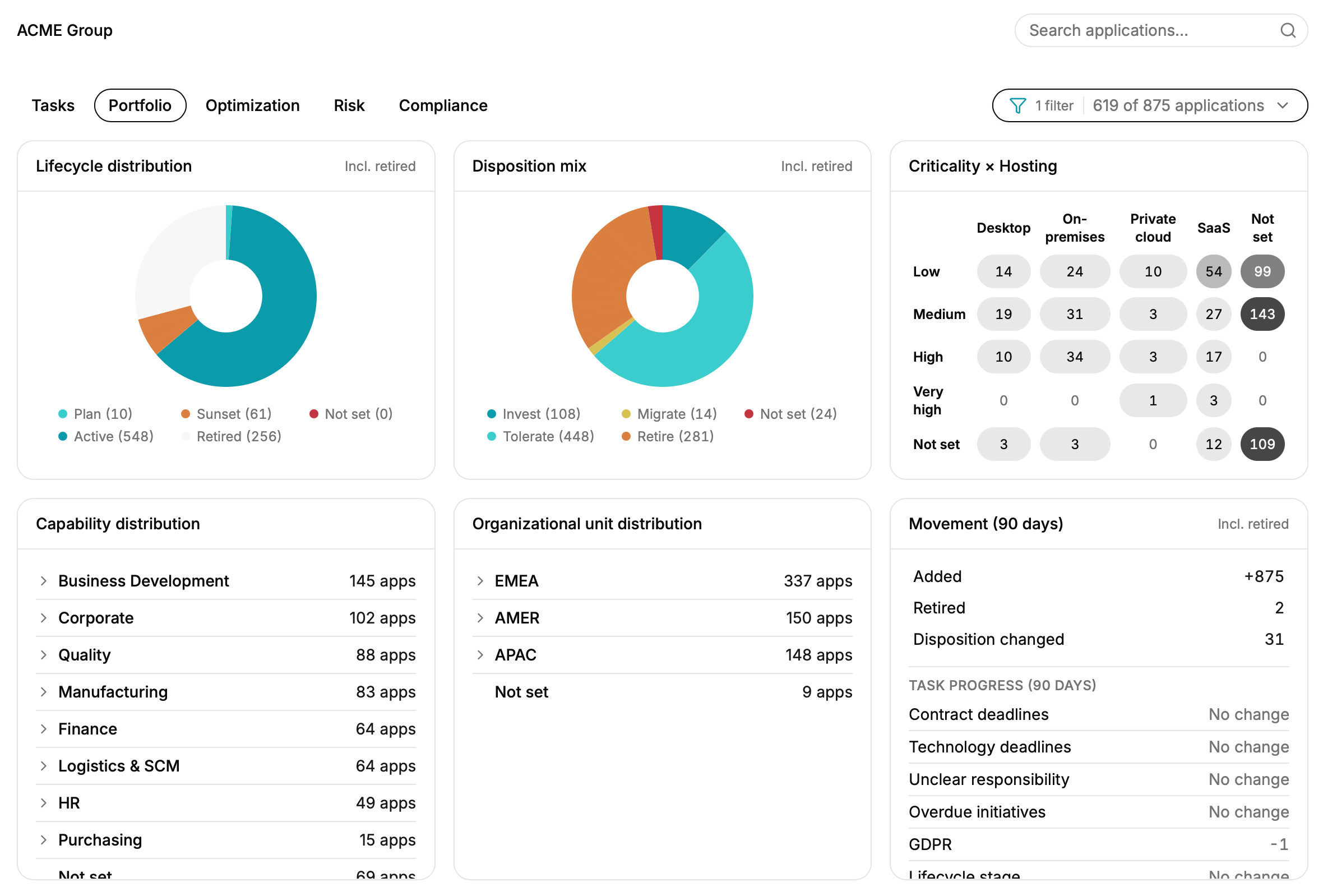
Task: Toggle Plan (10) legend color dot
Action: (x=63, y=414)
